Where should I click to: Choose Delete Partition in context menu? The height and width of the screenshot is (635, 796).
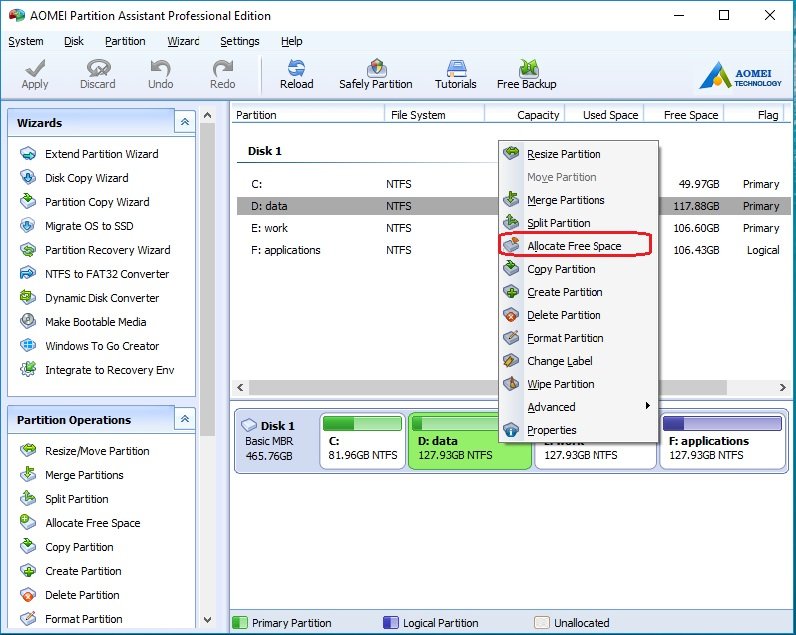coord(578,315)
